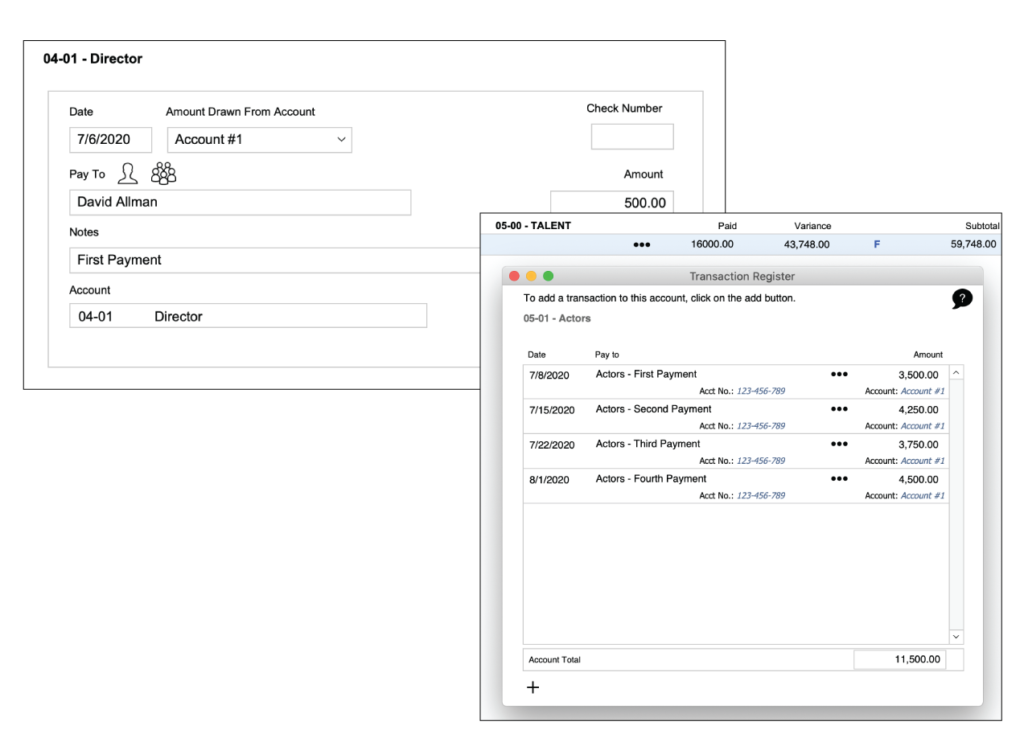Click the 05-01 - Actors account label
Viewport: 1024px width, 742px height.
click(x=557, y=318)
